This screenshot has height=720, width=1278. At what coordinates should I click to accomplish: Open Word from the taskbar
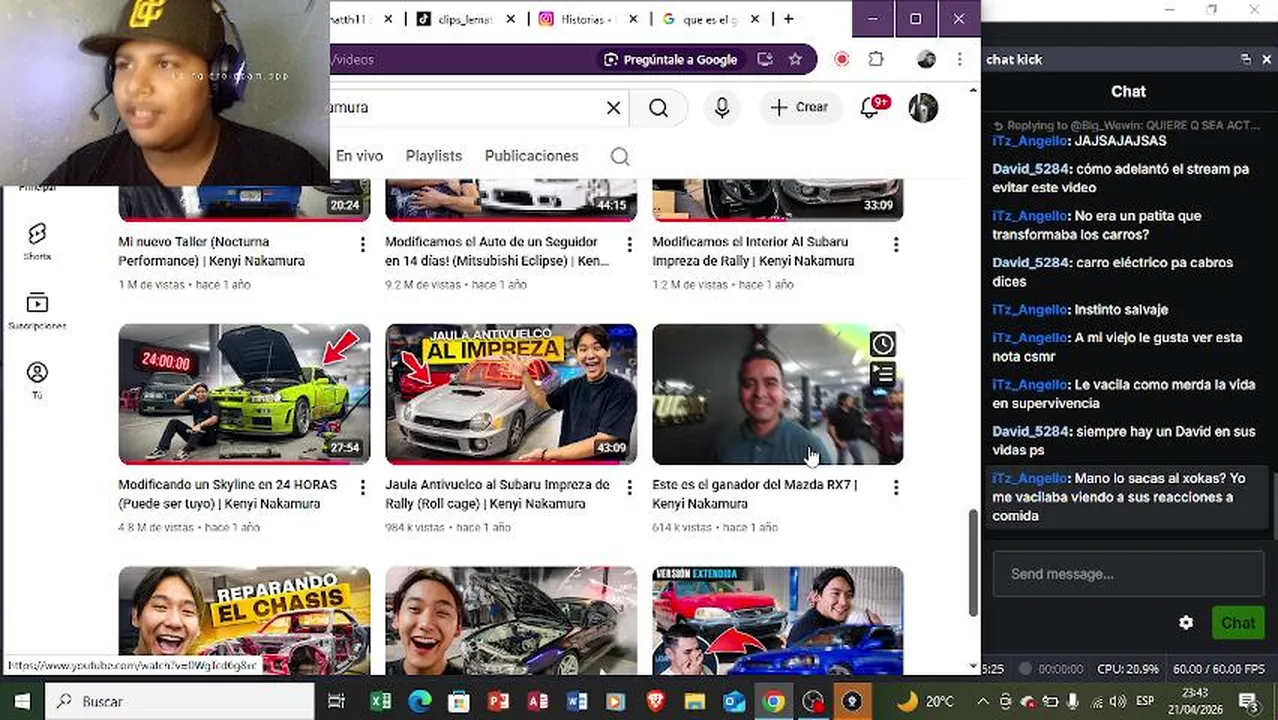(x=577, y=701)
